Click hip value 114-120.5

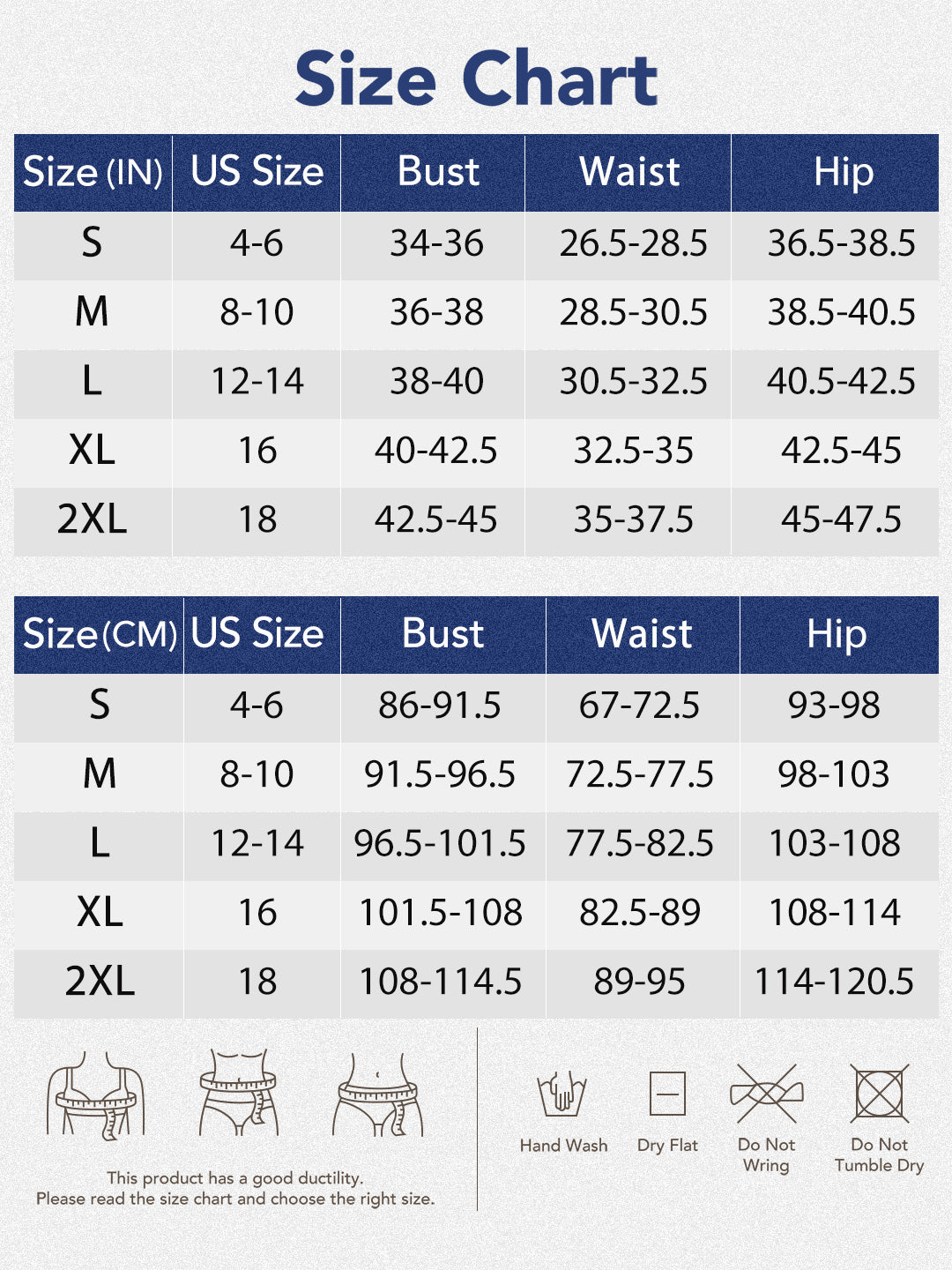click(x=834, y=982)
